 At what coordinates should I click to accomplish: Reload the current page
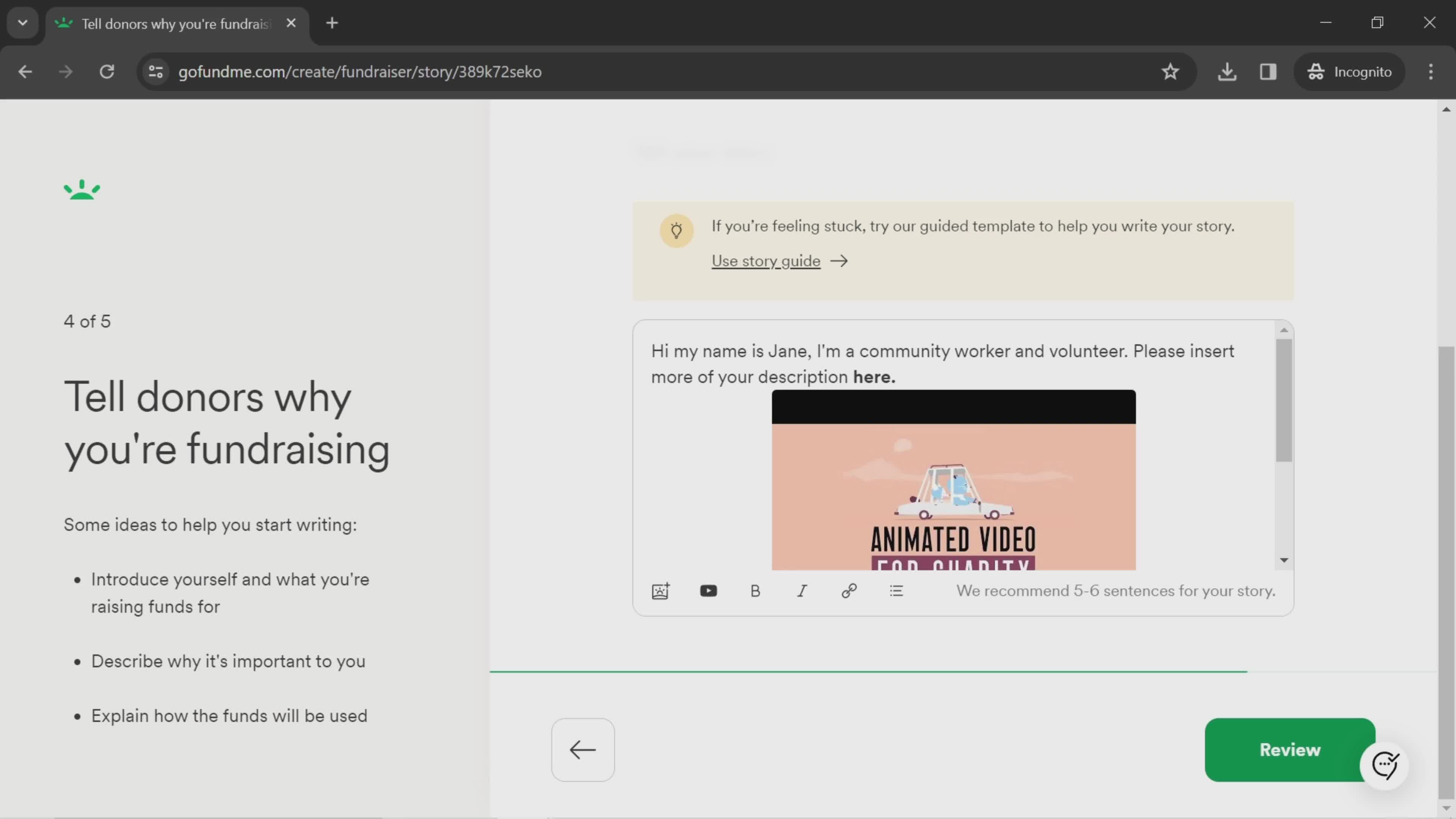pyautogui.click(x=107, y=72)
